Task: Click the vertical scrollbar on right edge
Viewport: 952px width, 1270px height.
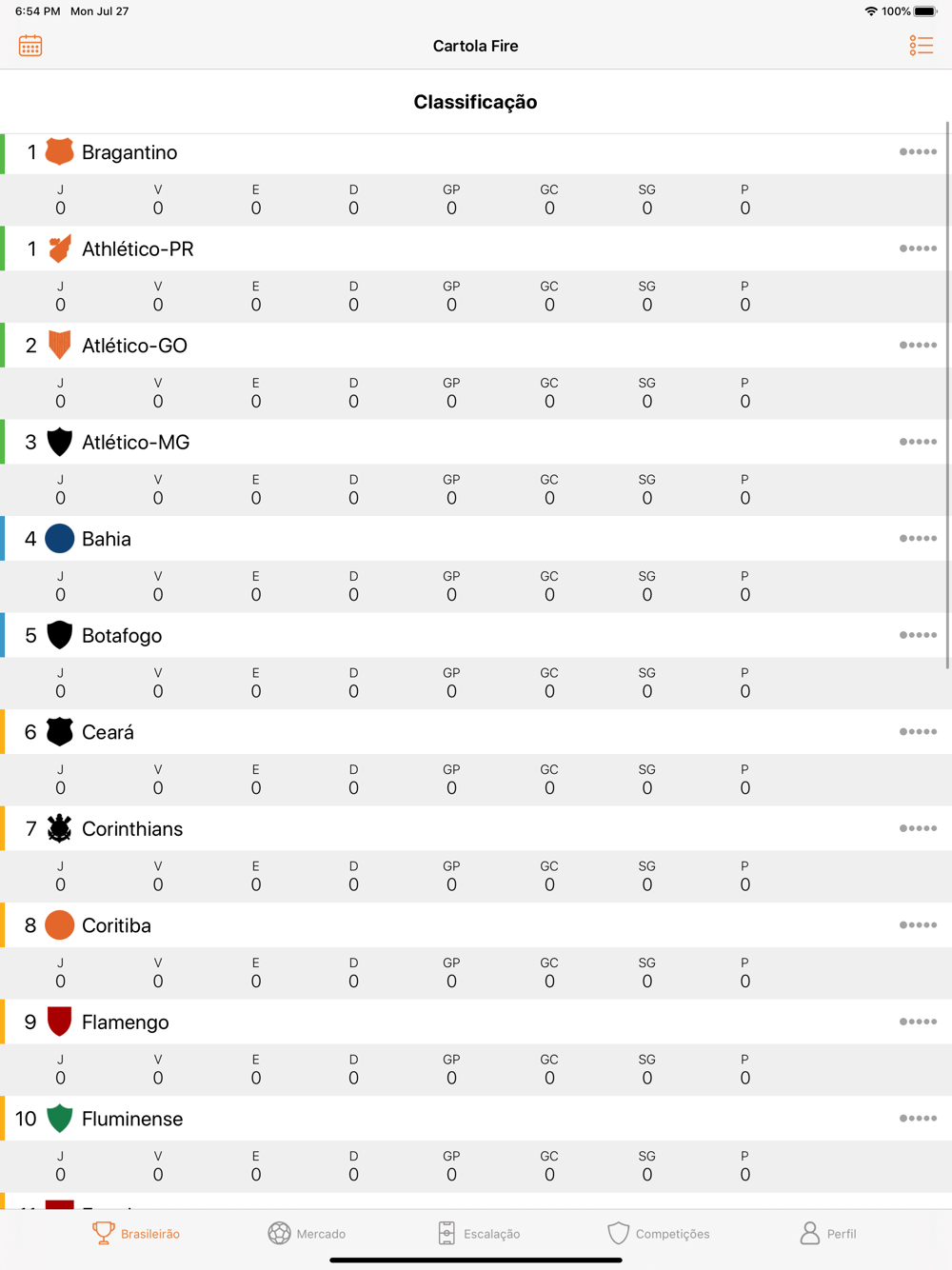Action: point(947,395)
